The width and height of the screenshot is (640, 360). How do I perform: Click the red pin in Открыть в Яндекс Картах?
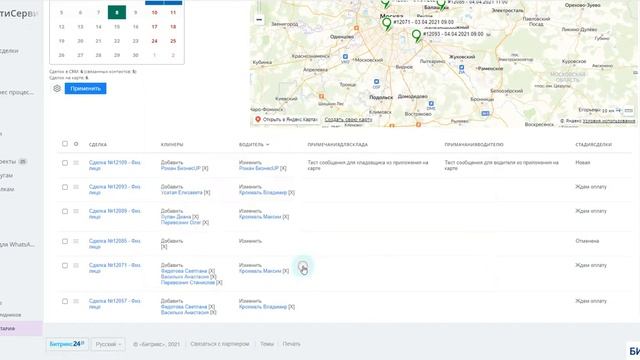258,119
